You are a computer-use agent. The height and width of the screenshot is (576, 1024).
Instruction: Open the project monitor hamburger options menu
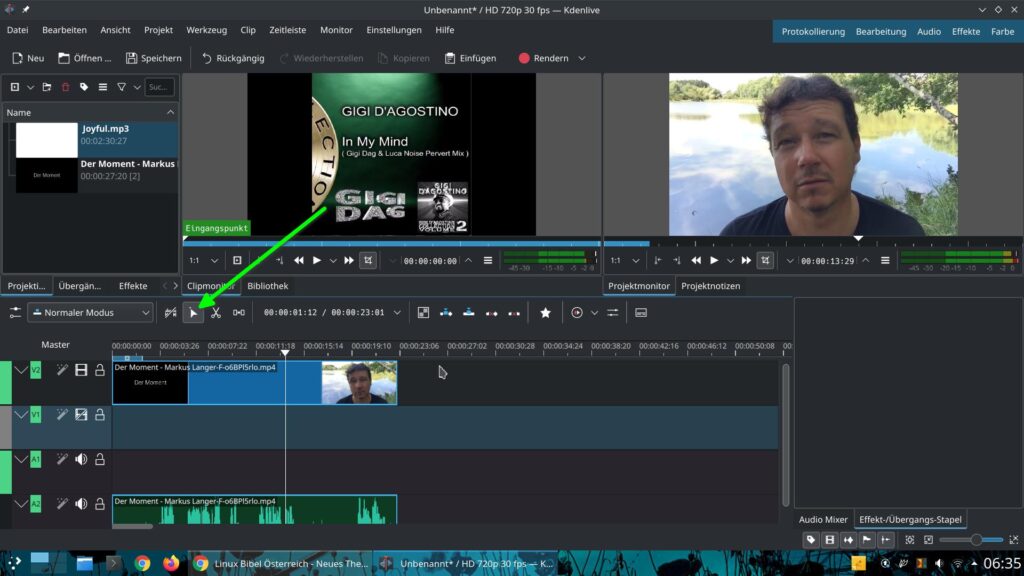point(886,261)
